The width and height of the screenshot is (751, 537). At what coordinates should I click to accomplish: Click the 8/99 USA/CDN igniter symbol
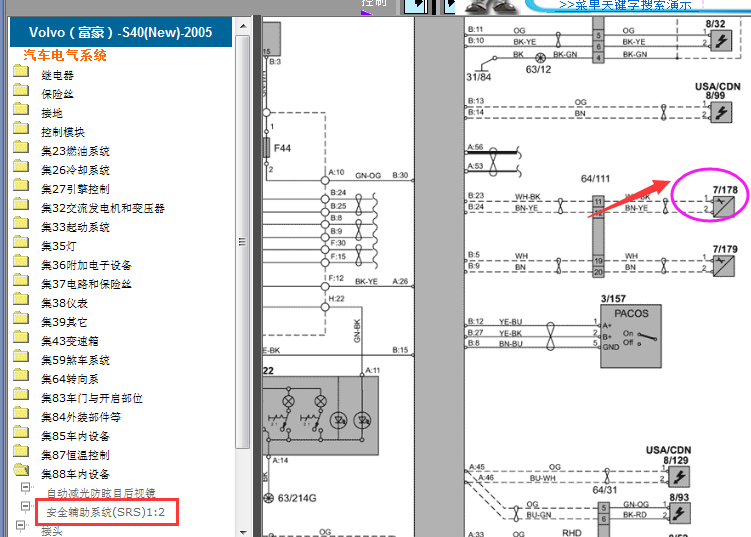click(721, 113)
